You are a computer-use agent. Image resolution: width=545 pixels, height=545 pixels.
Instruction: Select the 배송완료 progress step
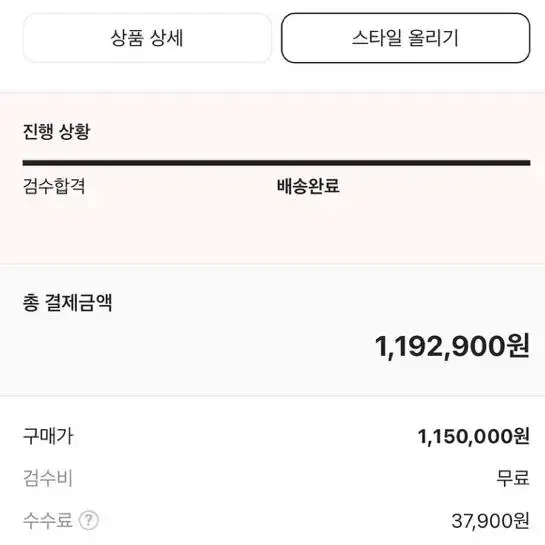point(308,186)
